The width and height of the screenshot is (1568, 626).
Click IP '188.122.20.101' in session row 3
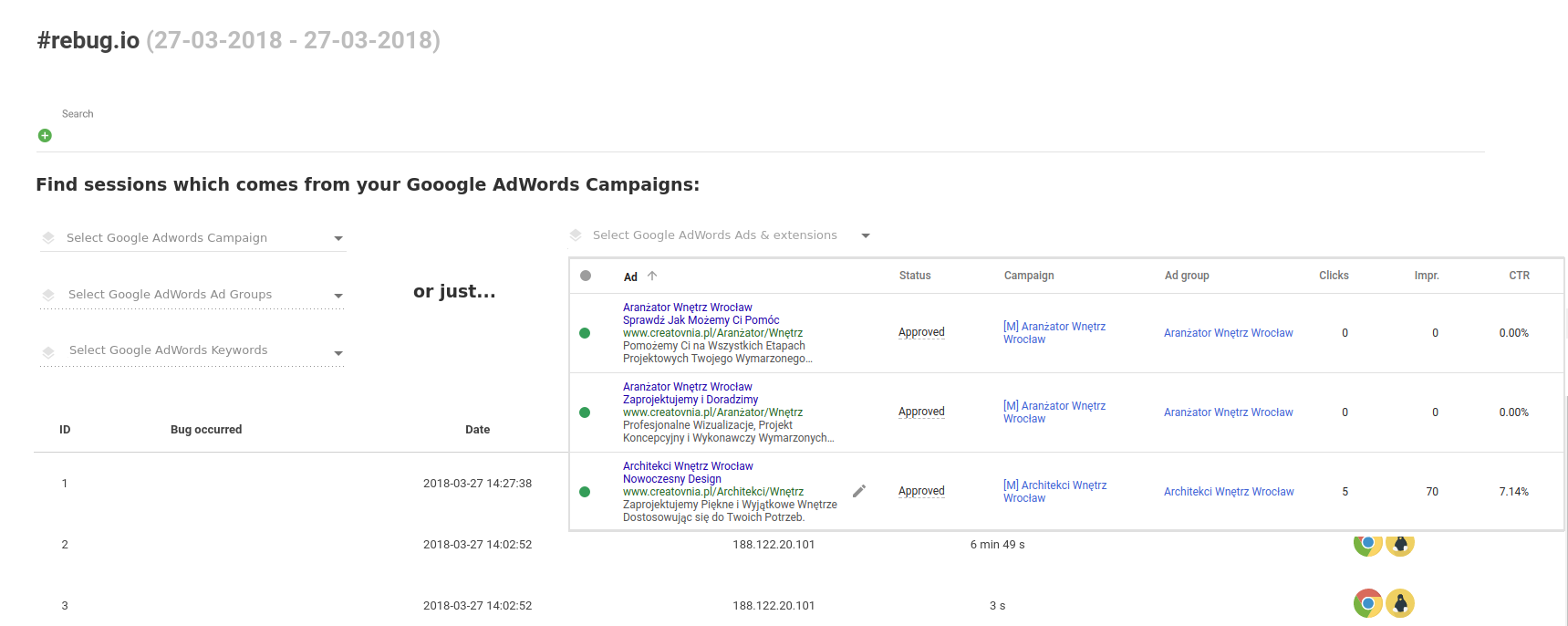(774, 606)
